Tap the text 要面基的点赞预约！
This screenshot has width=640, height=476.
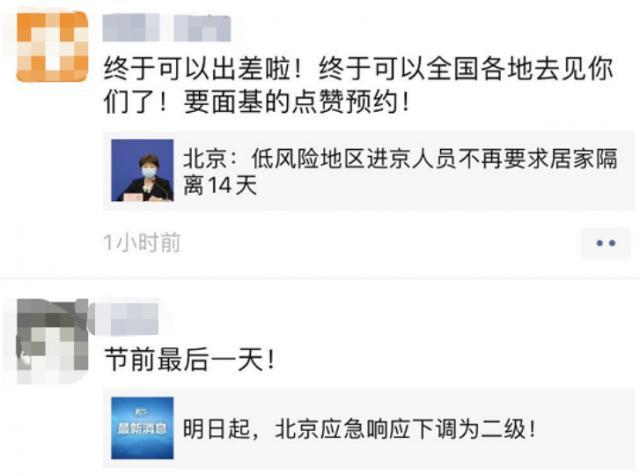pos(297,102)
